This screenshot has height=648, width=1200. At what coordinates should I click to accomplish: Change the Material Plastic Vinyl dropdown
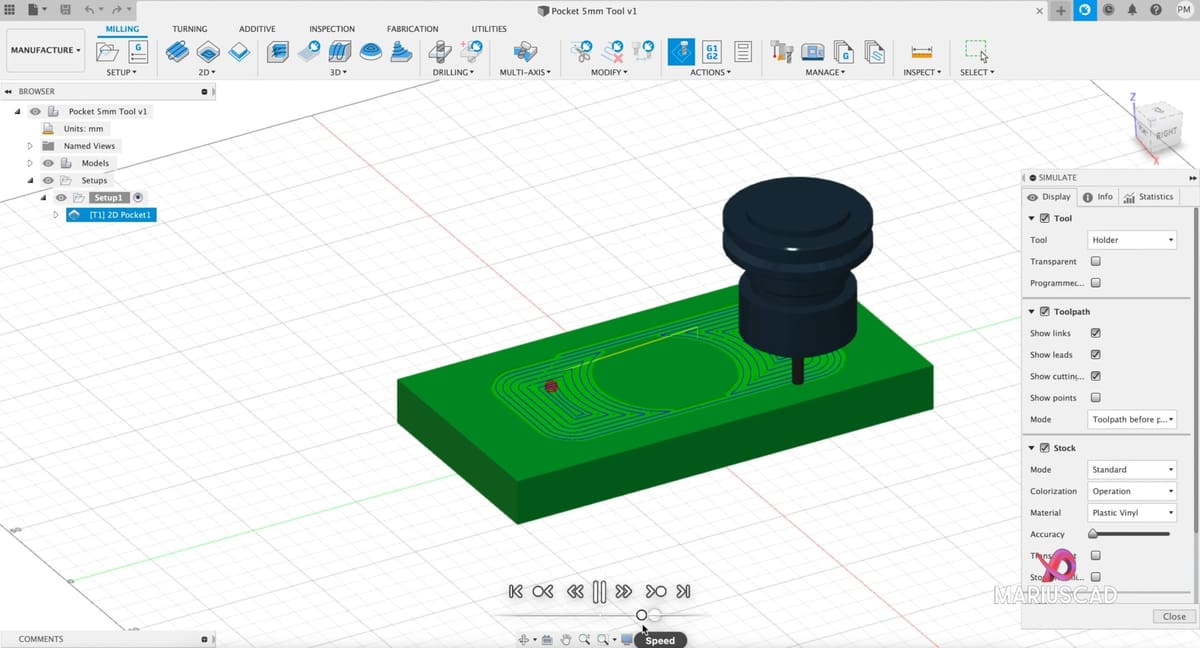1131,513
